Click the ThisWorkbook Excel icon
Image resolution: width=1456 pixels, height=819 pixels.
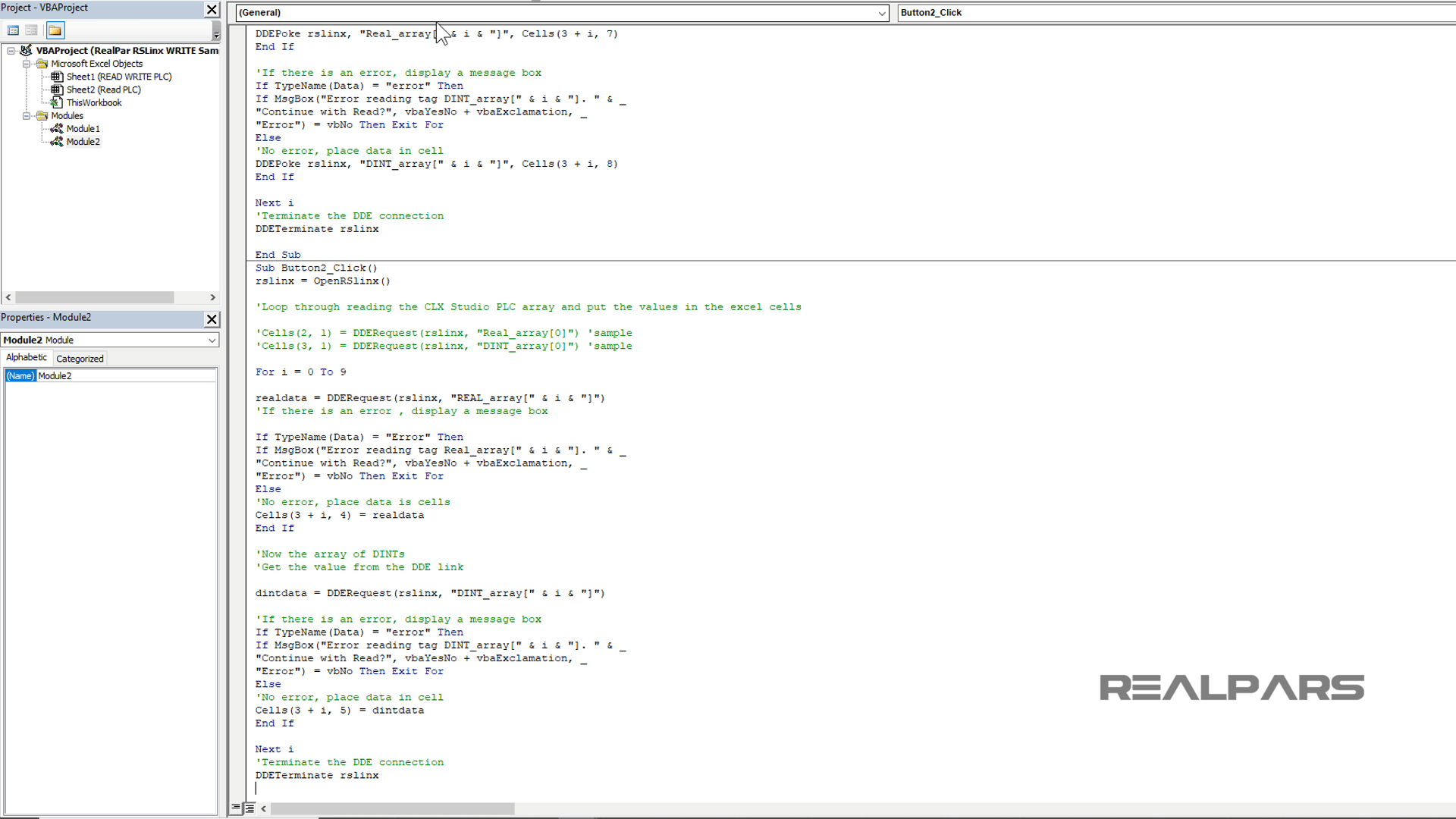tap(57, 102)
